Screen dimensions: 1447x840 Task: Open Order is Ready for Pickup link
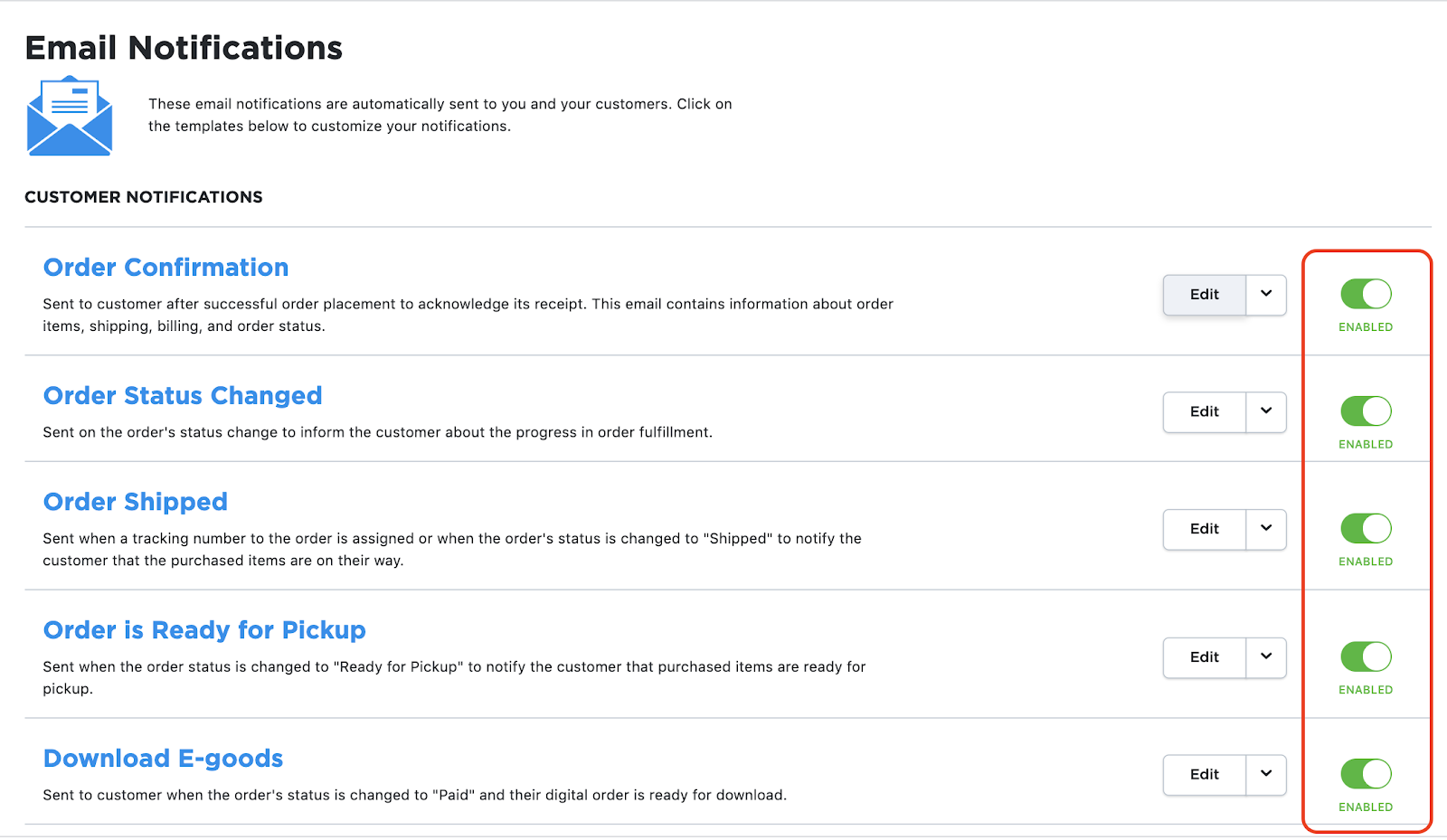pos(204,630)
